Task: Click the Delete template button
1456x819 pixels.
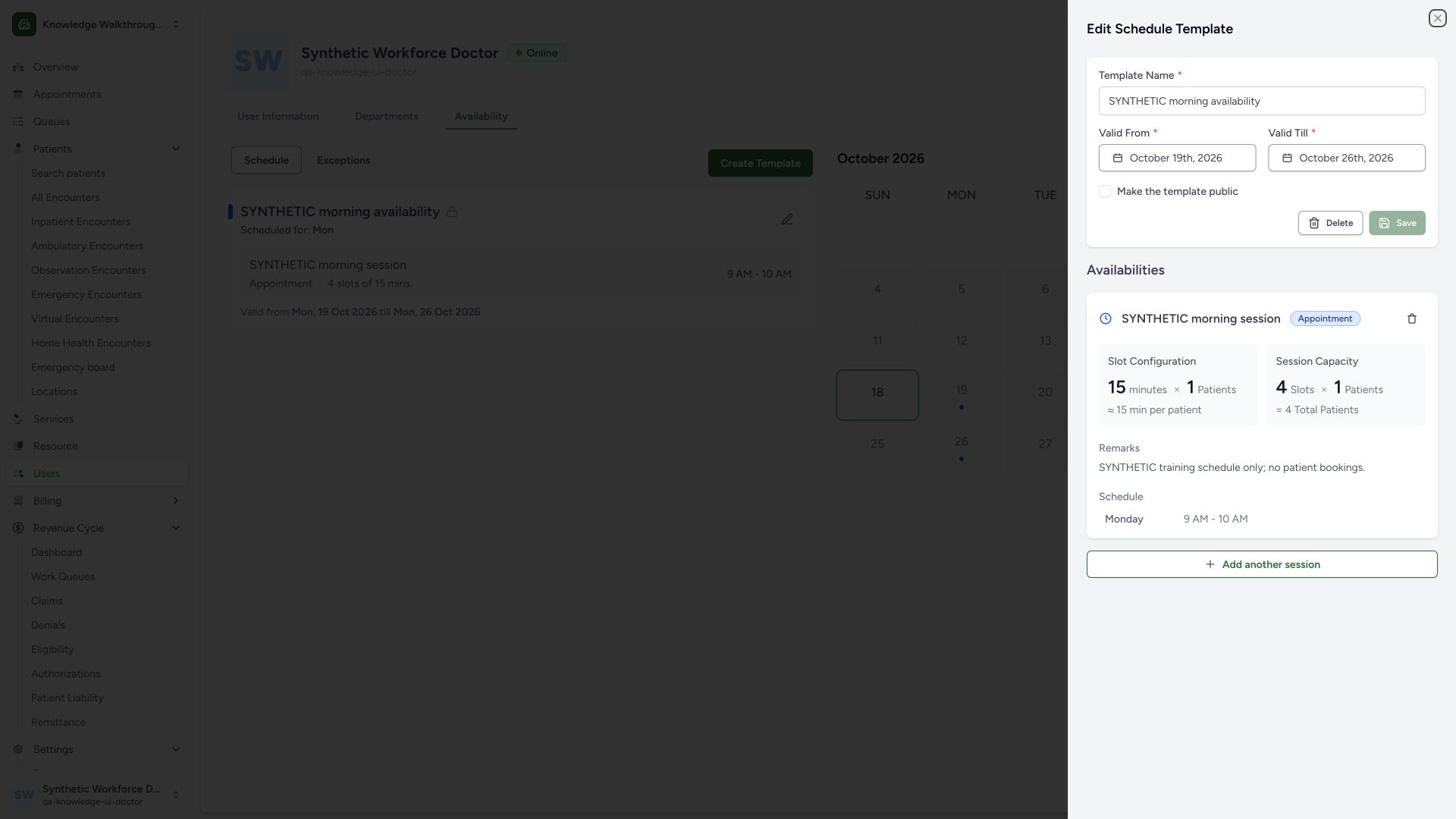Action: click(1330, 223)
